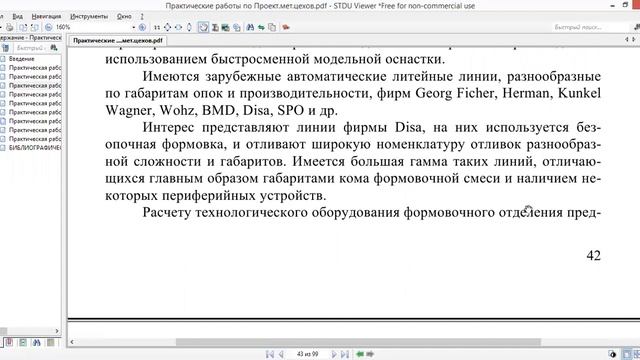
Task: Click the actual size 1:1 icon
Action: click(x=157, y=27)
